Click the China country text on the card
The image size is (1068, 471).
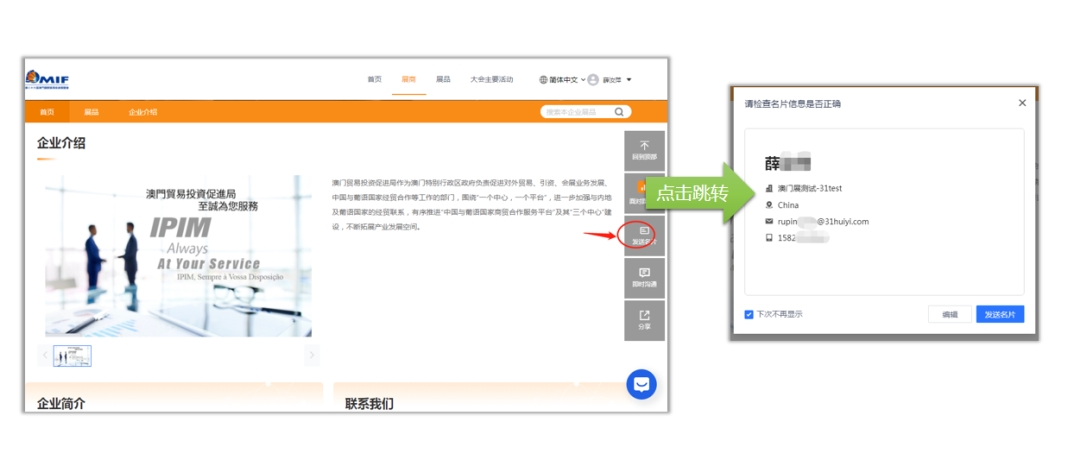788,205
